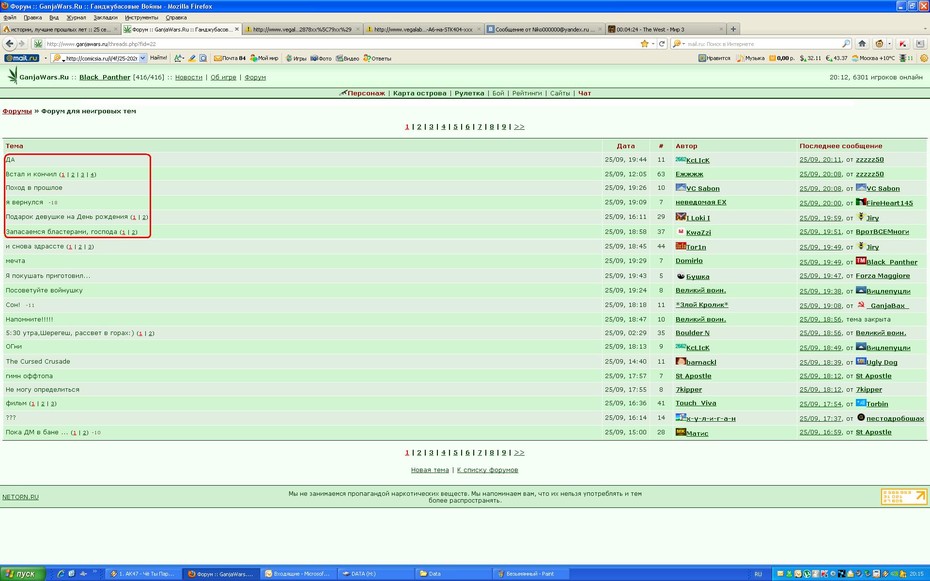The image size is (930, 581).
Task: Close the active GanjaWars forum tab
Action: point(237,28)
